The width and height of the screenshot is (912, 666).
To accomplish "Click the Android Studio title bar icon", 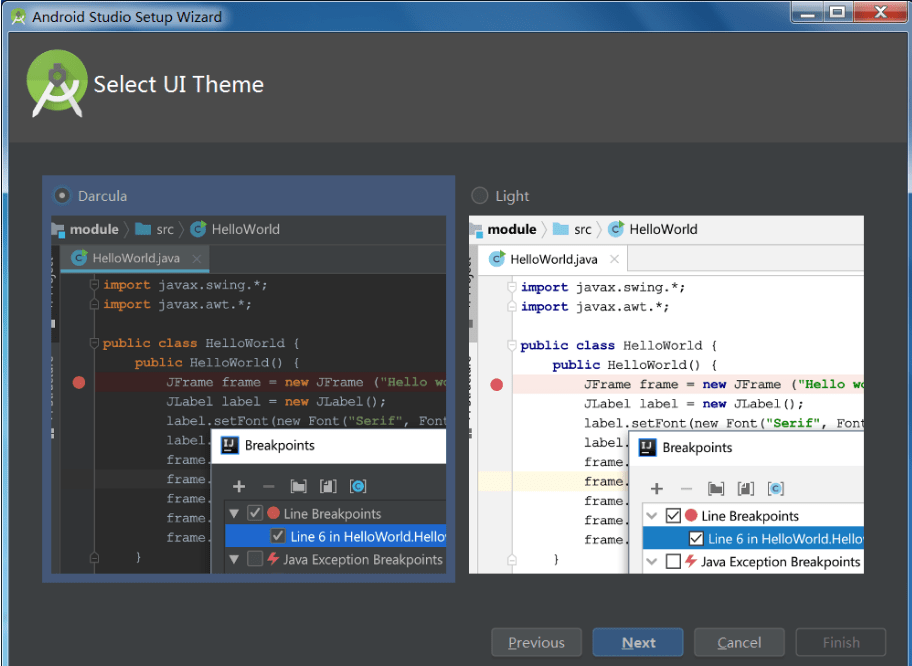I will tap(18, 16).
